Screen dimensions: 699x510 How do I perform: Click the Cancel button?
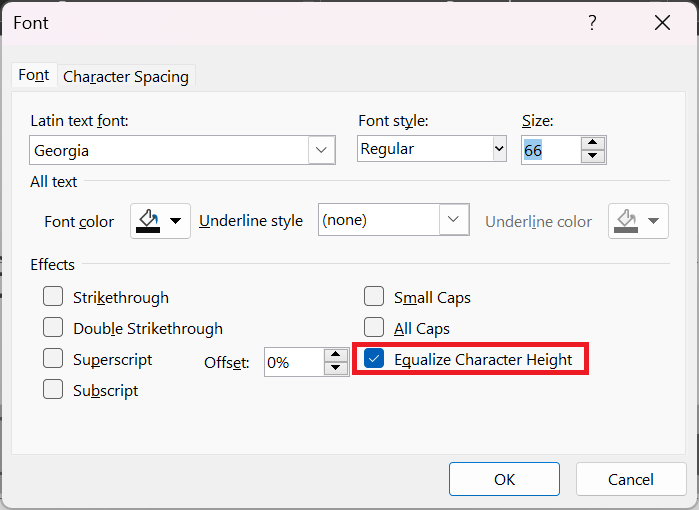coord(631,479)
